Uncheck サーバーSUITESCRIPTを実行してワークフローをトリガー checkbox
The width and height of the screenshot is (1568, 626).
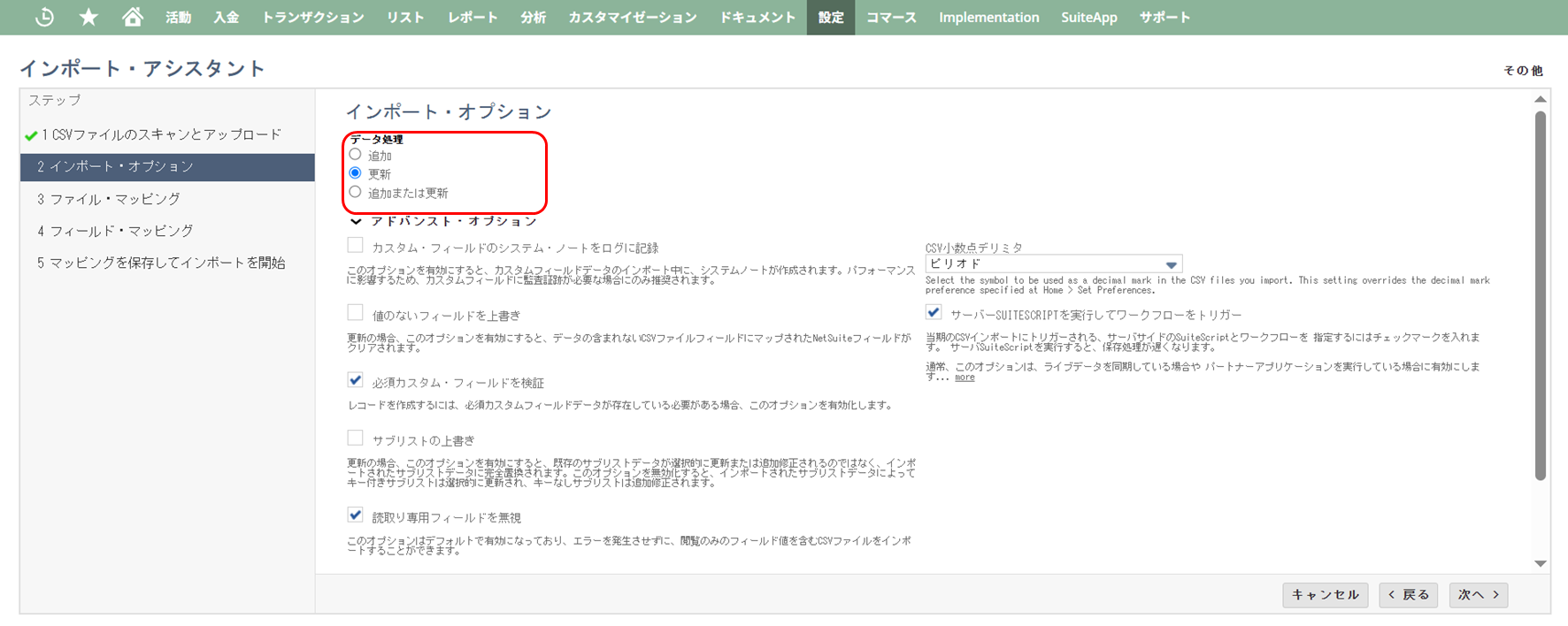point(934,312)
